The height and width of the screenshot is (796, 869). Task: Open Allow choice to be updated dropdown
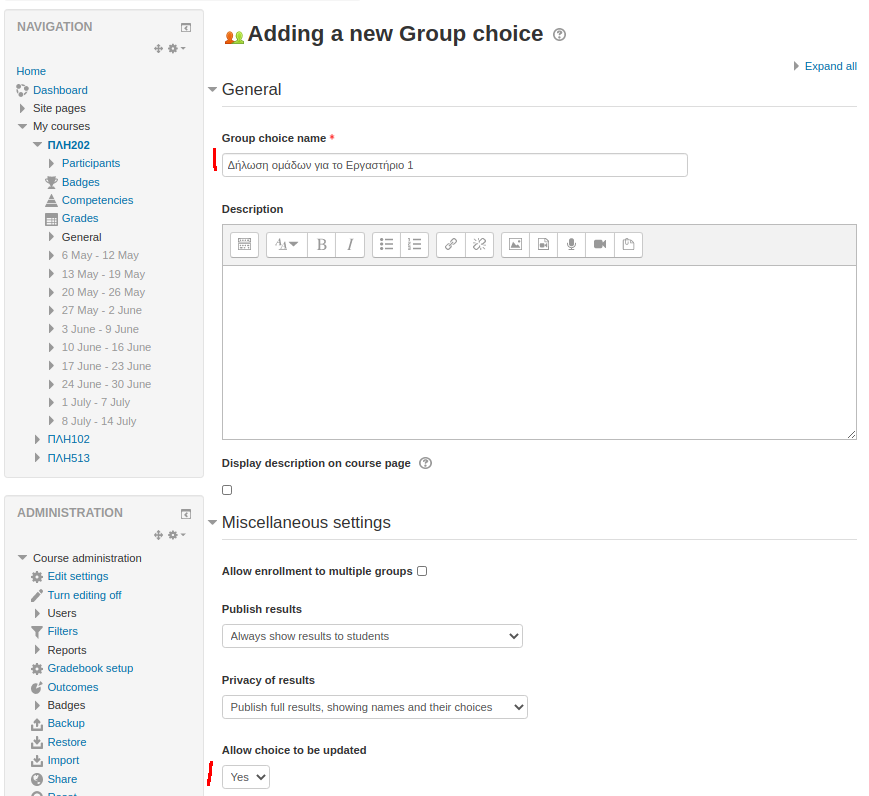[x=246, y=777]
